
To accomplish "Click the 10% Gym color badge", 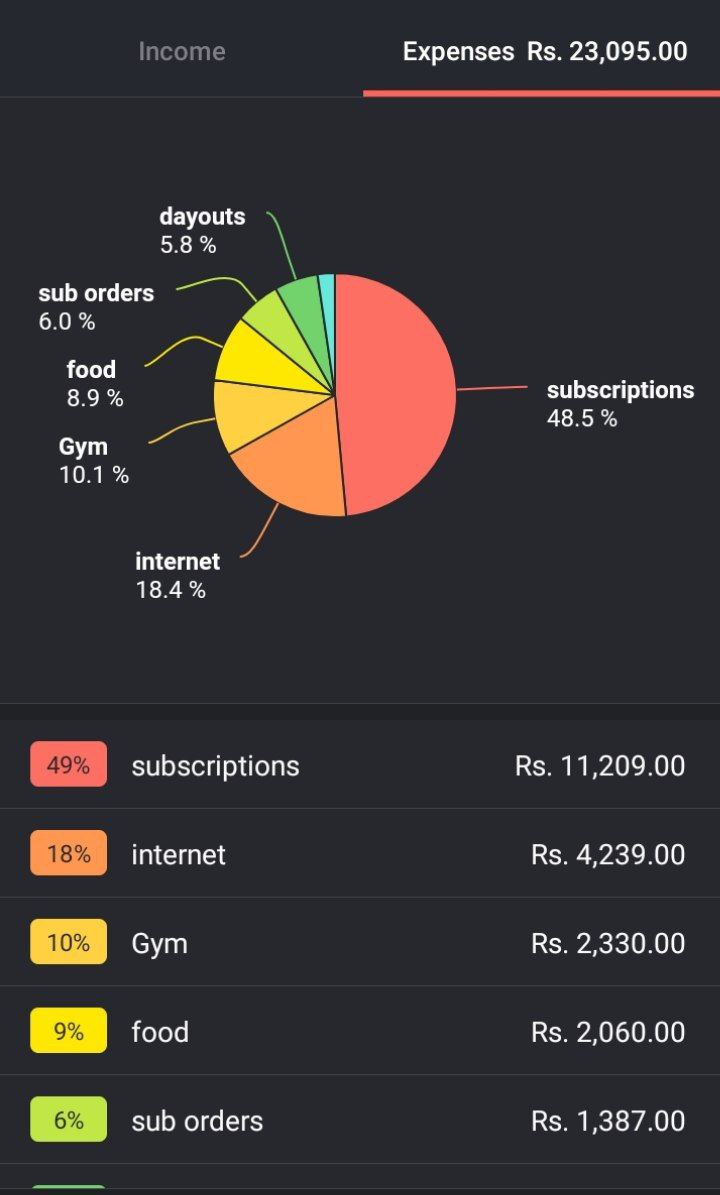I will (69, 942).
